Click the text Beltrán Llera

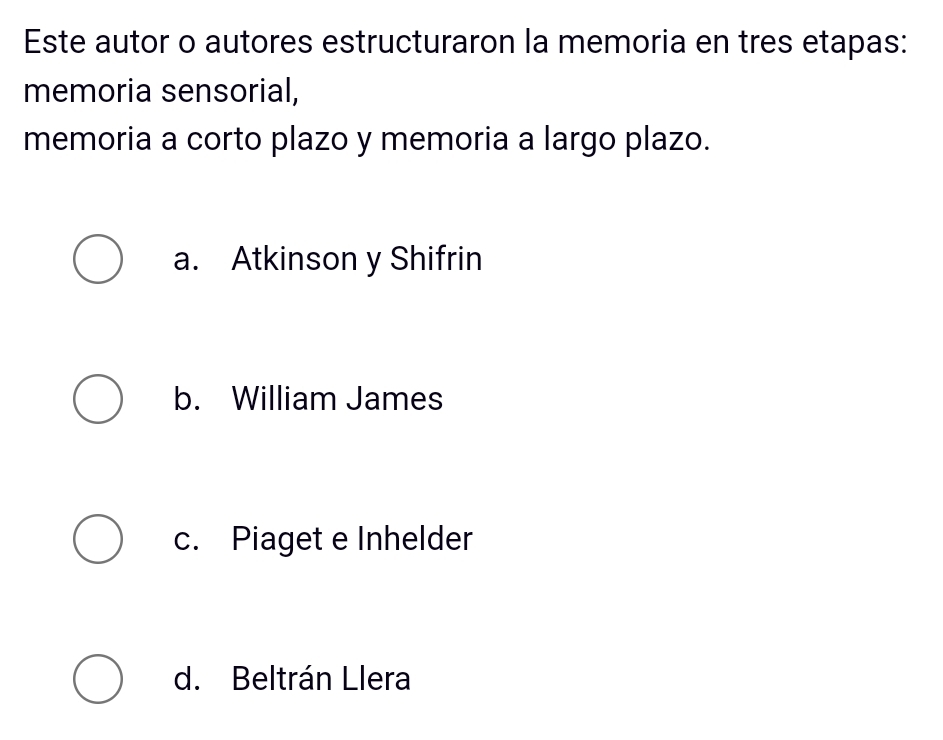point(320,679)
